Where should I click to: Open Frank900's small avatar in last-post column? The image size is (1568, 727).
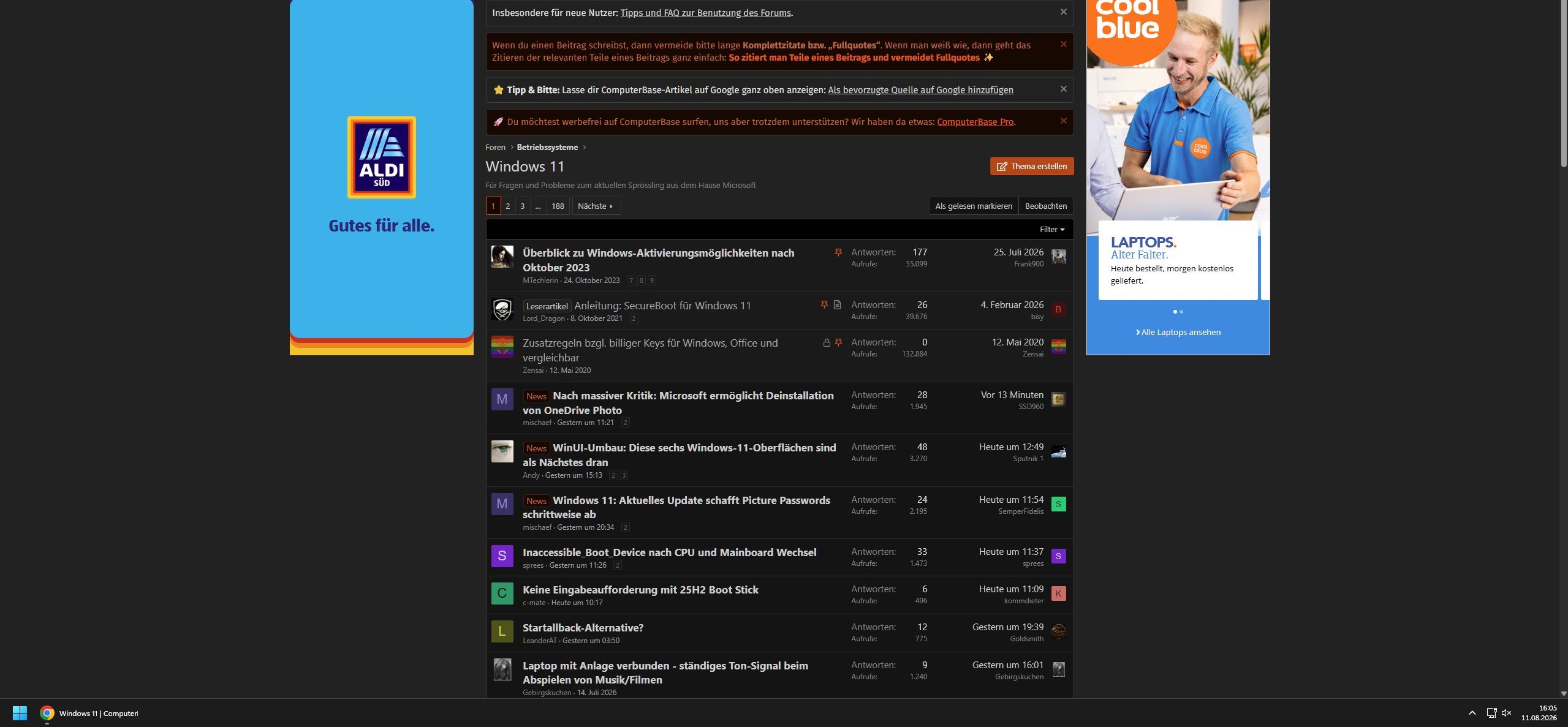(x=1058, y=257)
